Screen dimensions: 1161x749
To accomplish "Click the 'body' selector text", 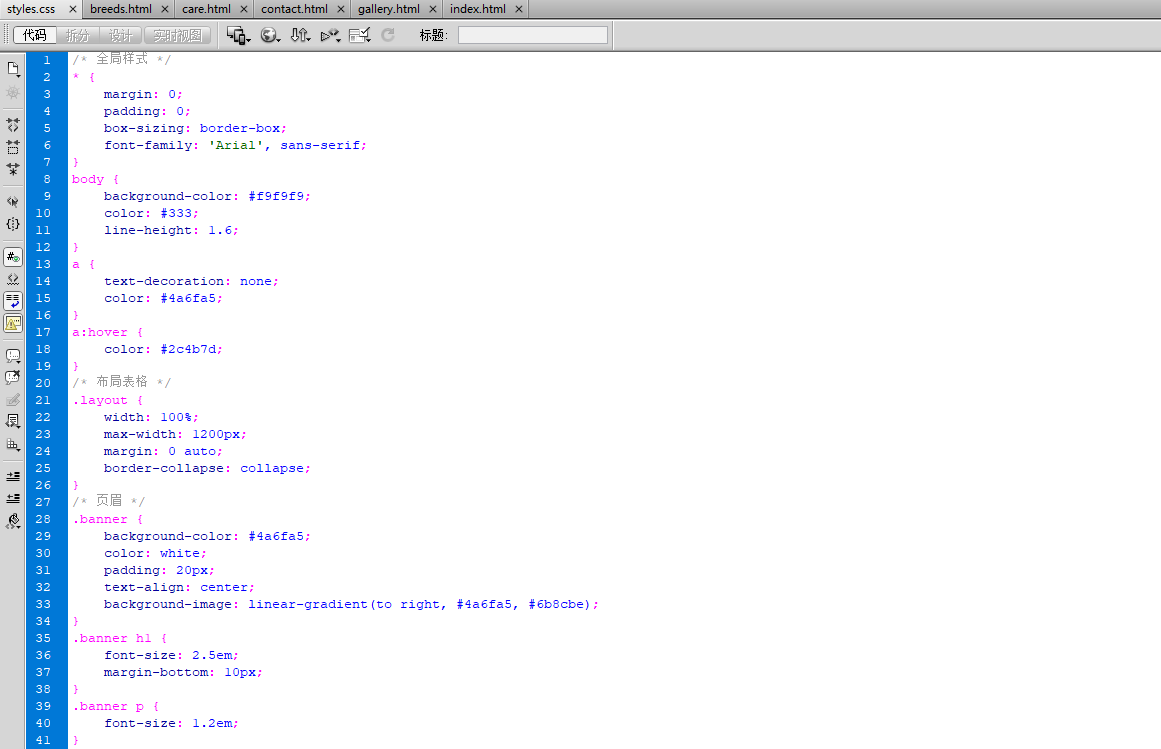I will point(87,179).
